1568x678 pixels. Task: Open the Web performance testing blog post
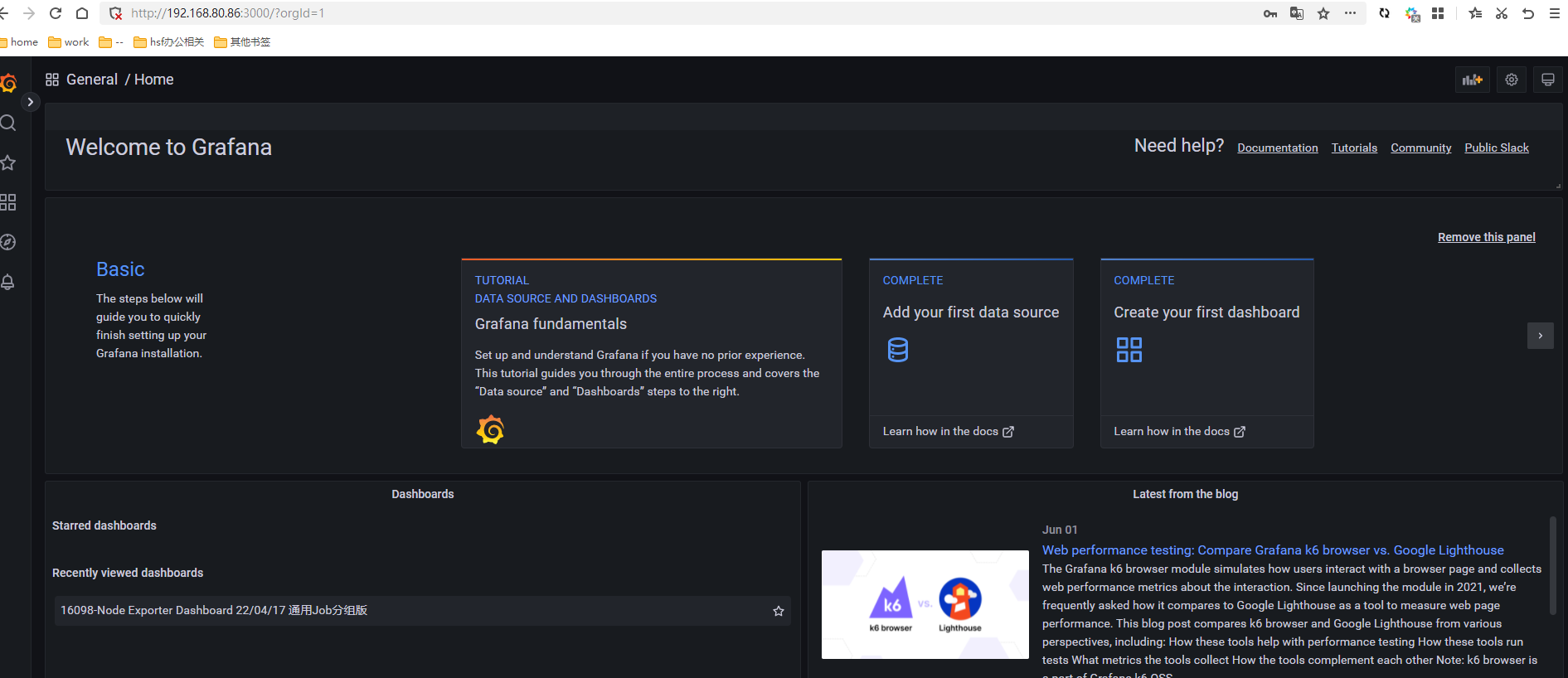pyautogui.click(x=1273, y=550)
